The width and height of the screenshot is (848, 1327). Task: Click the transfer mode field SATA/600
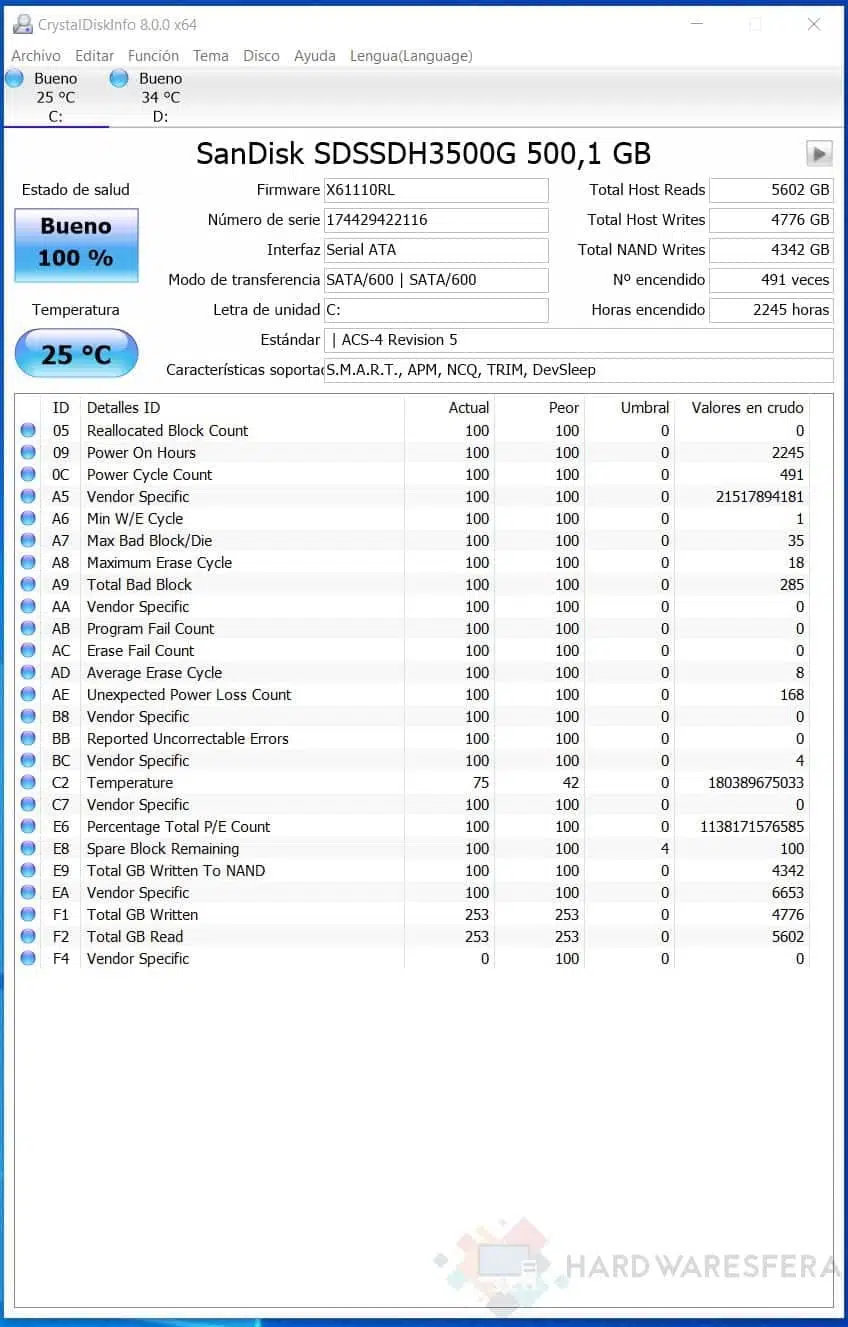pos(436,280)
